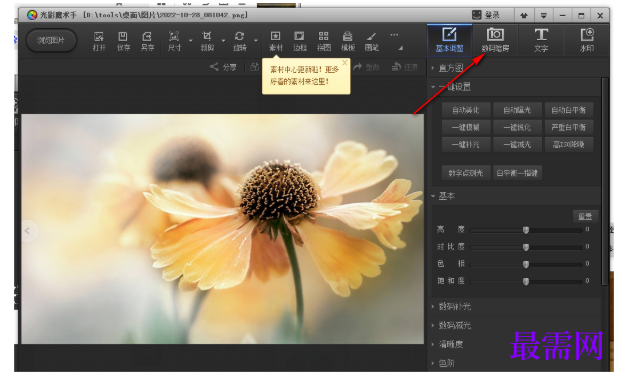The image size is (622, 377).
Task: Open an image with the 打开 icon
Action: click(99, 41)
